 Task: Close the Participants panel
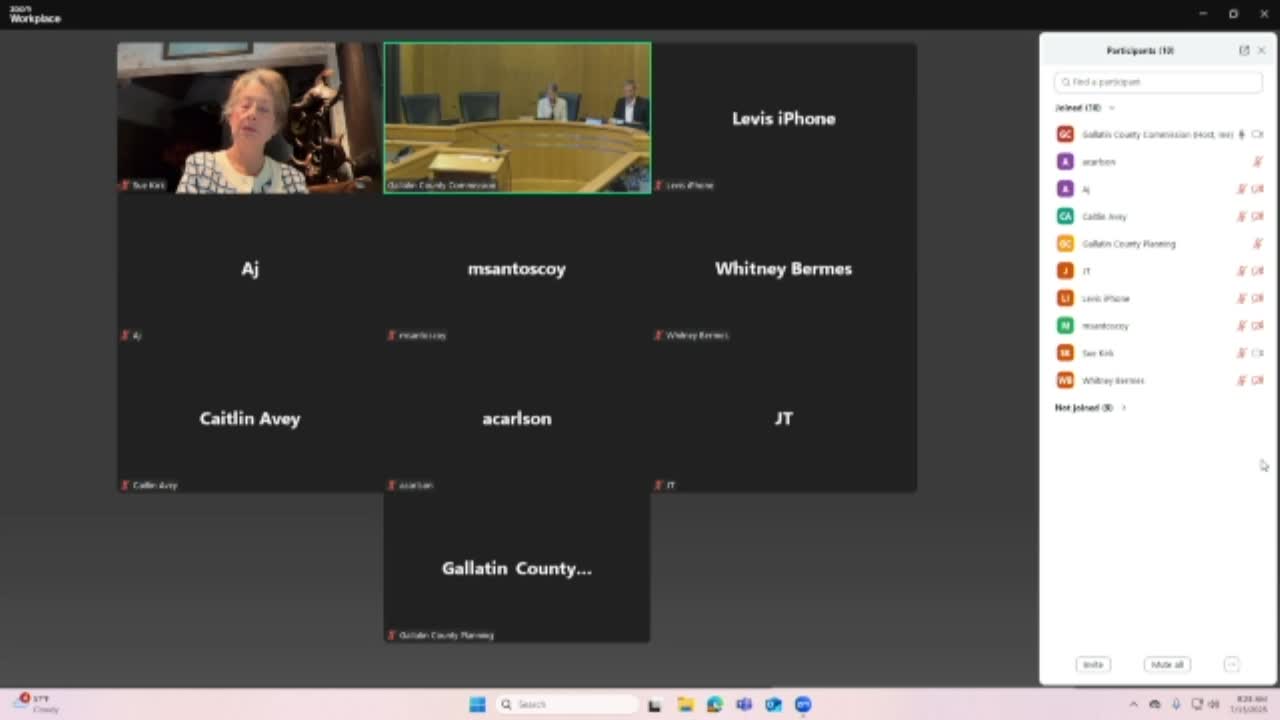click(1262, 50)
